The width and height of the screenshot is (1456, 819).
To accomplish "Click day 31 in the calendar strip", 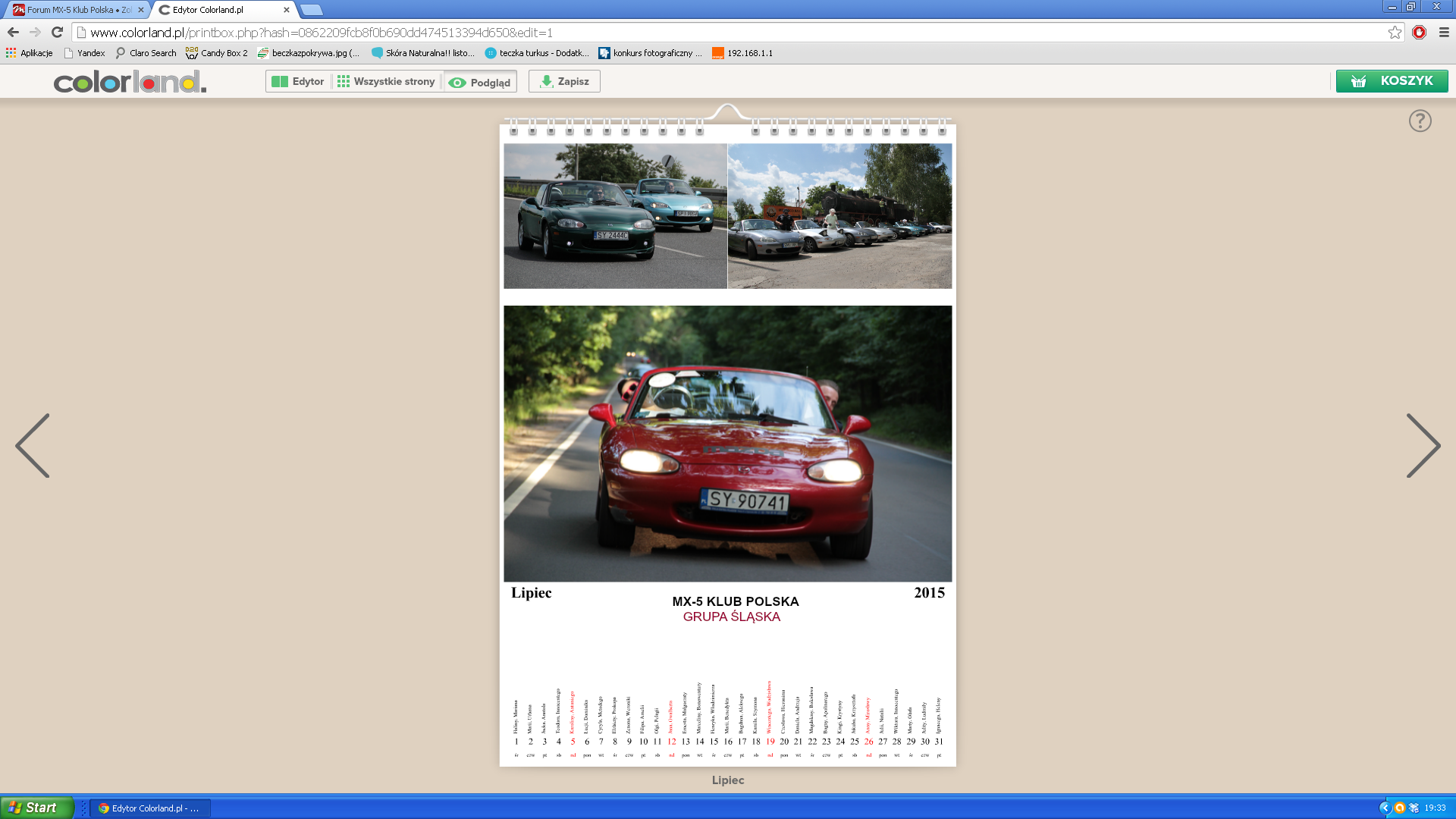I will coord(938,742).
